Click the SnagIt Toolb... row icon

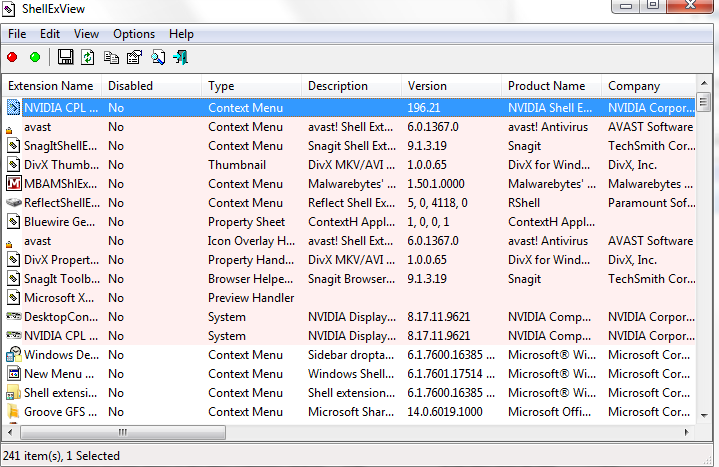click(14, 279)
